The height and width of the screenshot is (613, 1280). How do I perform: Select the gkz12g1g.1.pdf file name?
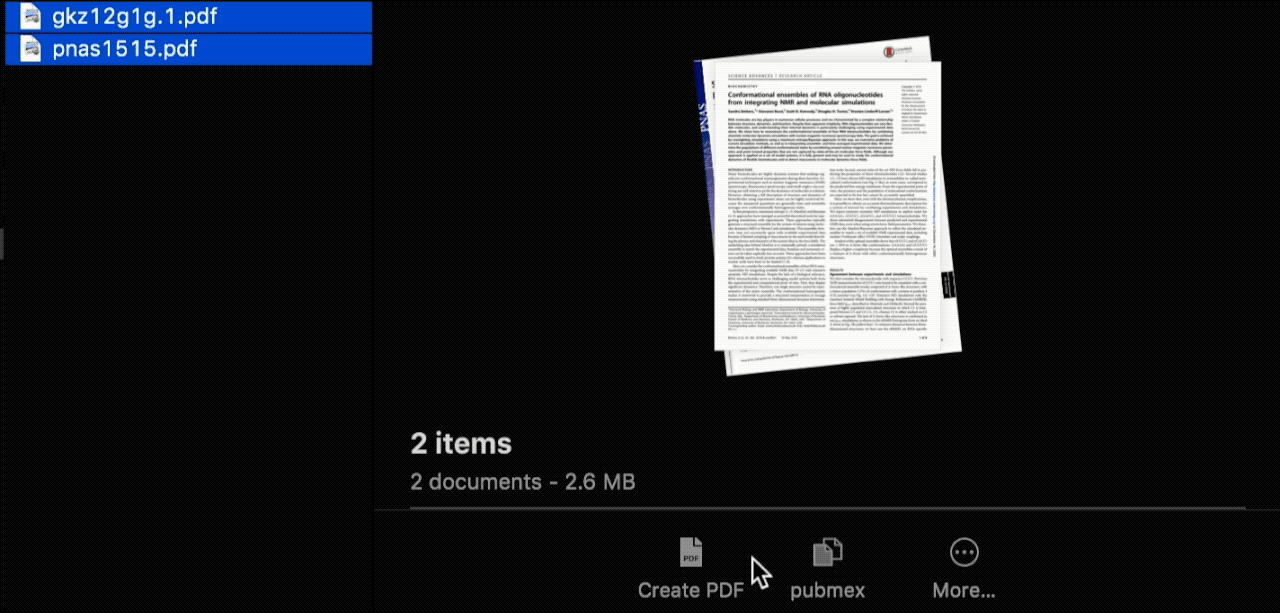click(x=134, y=17)
